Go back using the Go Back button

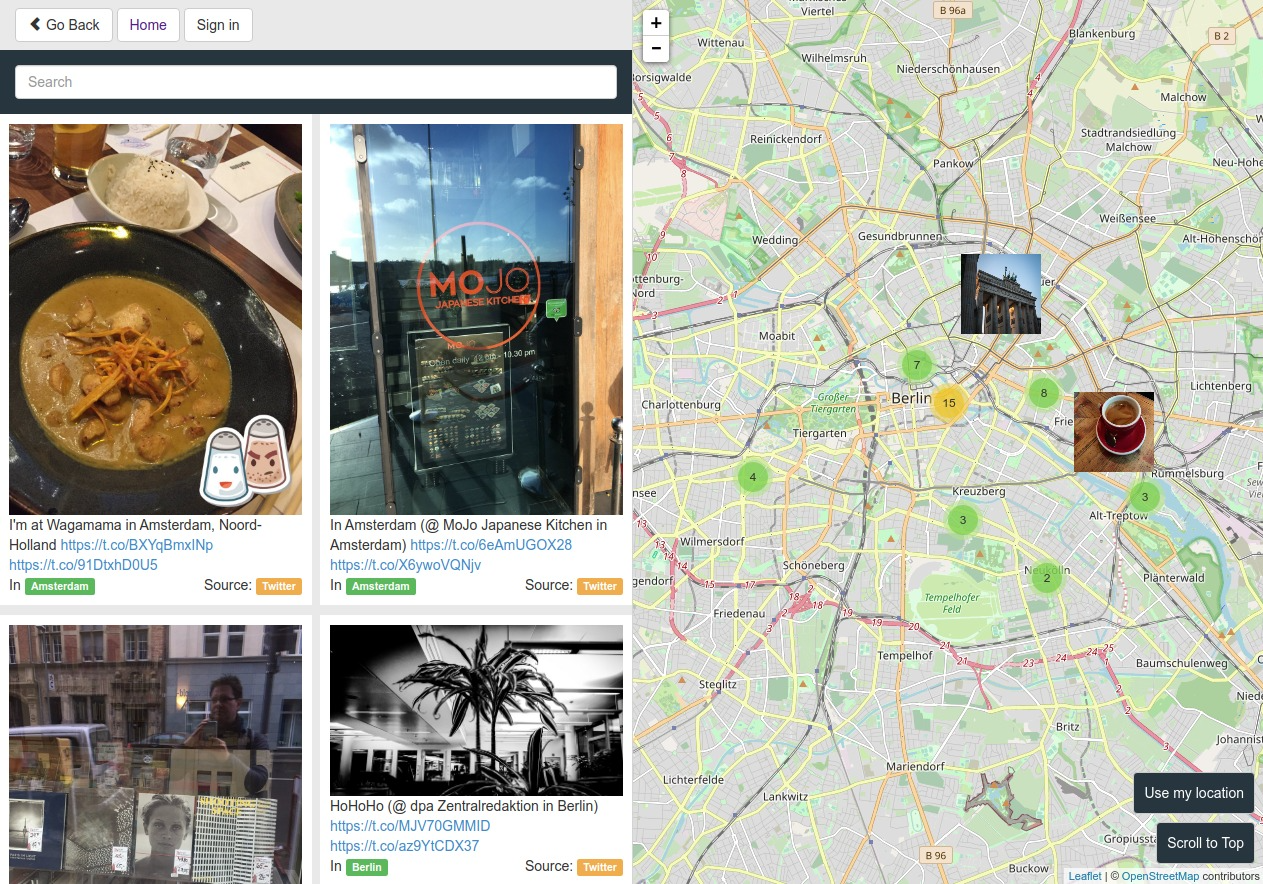pos(64,25)
